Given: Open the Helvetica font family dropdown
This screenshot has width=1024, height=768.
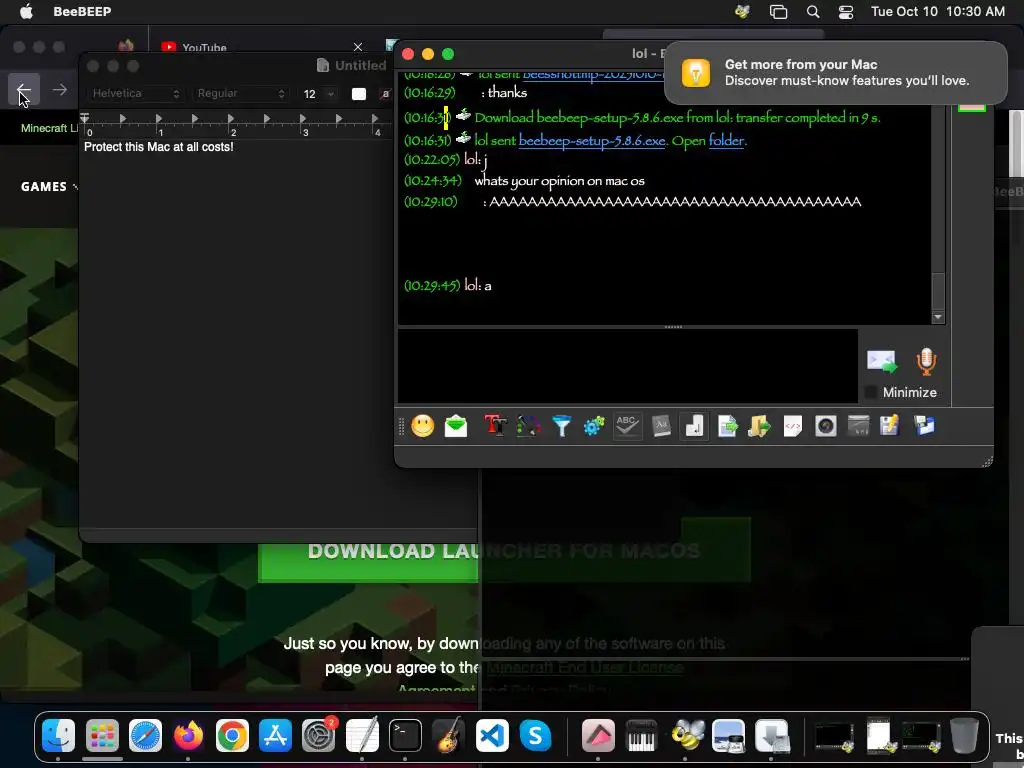Looking at the screenshot, I should (x=135, y=93).
